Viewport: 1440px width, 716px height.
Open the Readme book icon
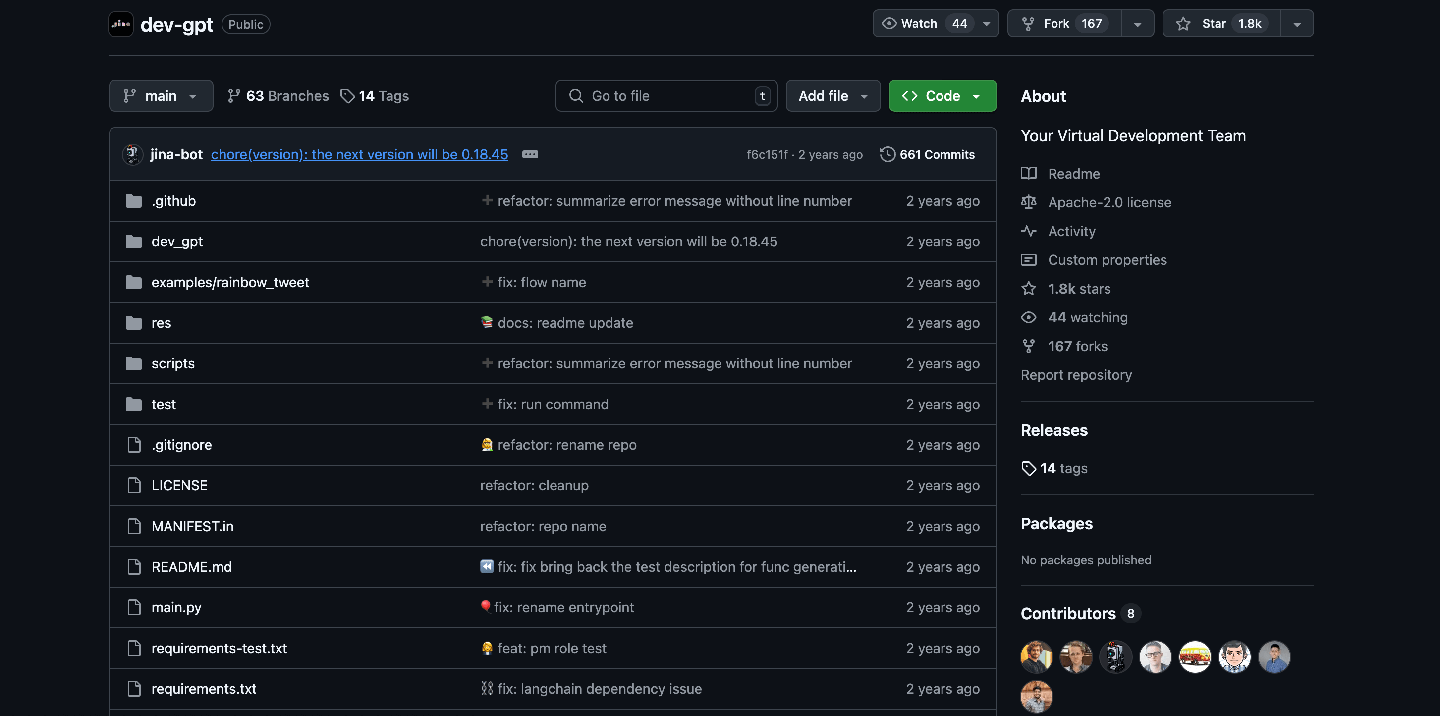[1029, 173]
